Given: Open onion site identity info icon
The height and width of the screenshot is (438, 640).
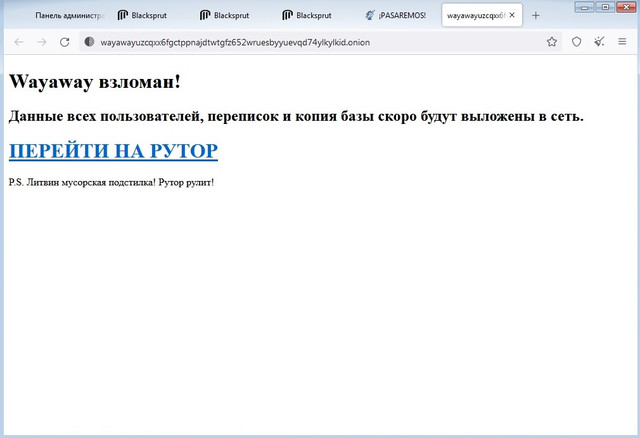Looking at the screenshot, I should click(x=89, y=42).
